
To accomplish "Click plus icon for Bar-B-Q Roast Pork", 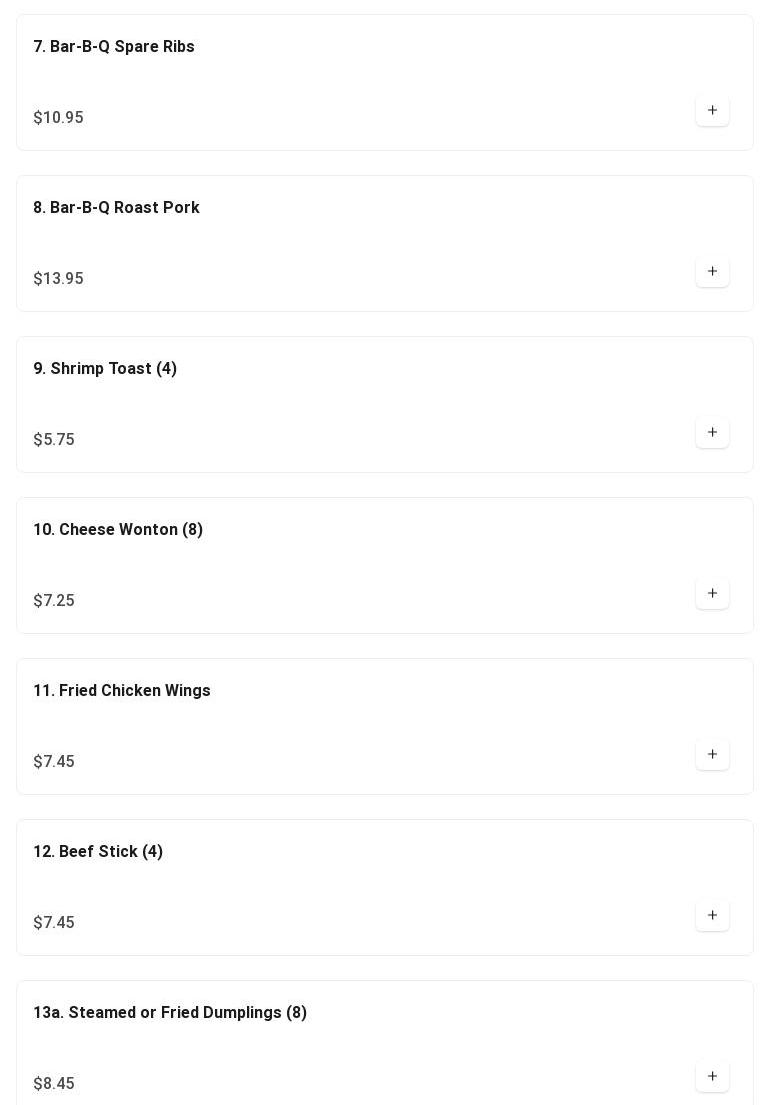I will pyautogui.click(x=712, y=272).
